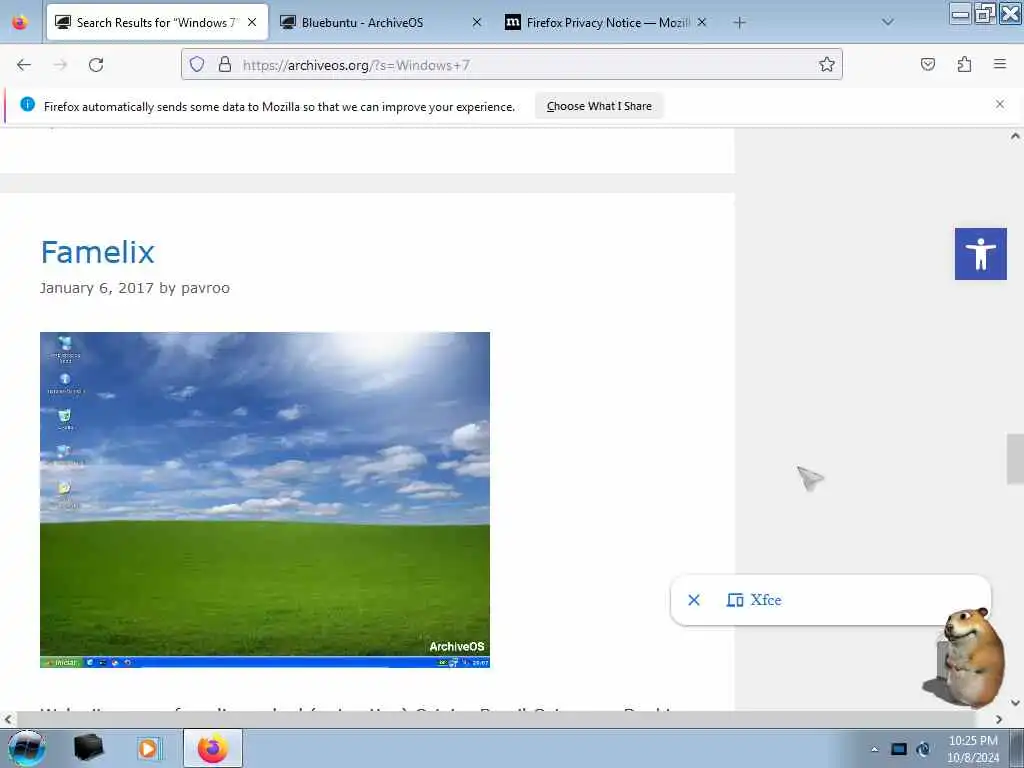Close the Bluebuntu tab
Image resolution: width=1024 pixels, height=768 pixels.
477,22
